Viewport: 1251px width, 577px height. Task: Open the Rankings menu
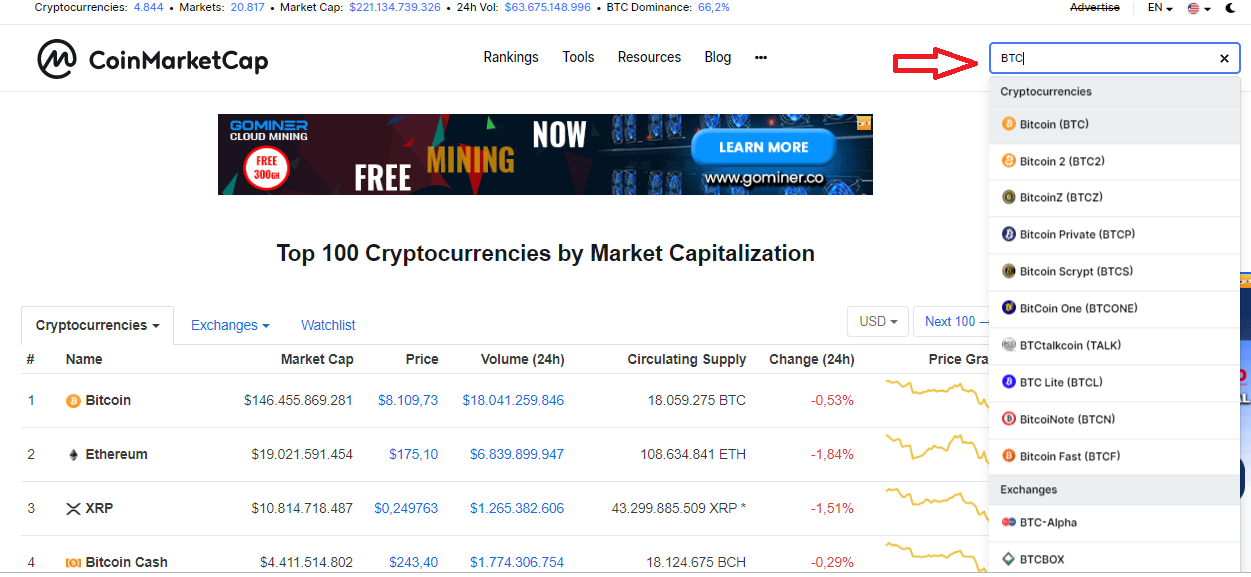[511, 58]
